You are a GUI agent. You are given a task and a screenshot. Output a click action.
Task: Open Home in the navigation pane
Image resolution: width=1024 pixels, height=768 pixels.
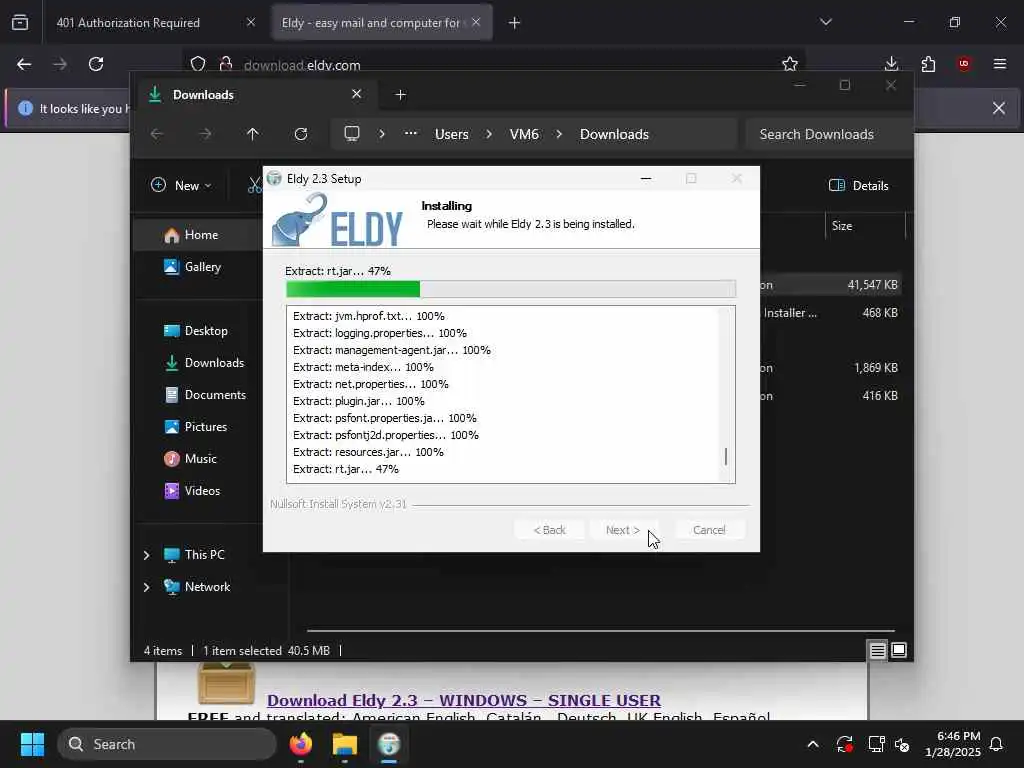(200, 235)
